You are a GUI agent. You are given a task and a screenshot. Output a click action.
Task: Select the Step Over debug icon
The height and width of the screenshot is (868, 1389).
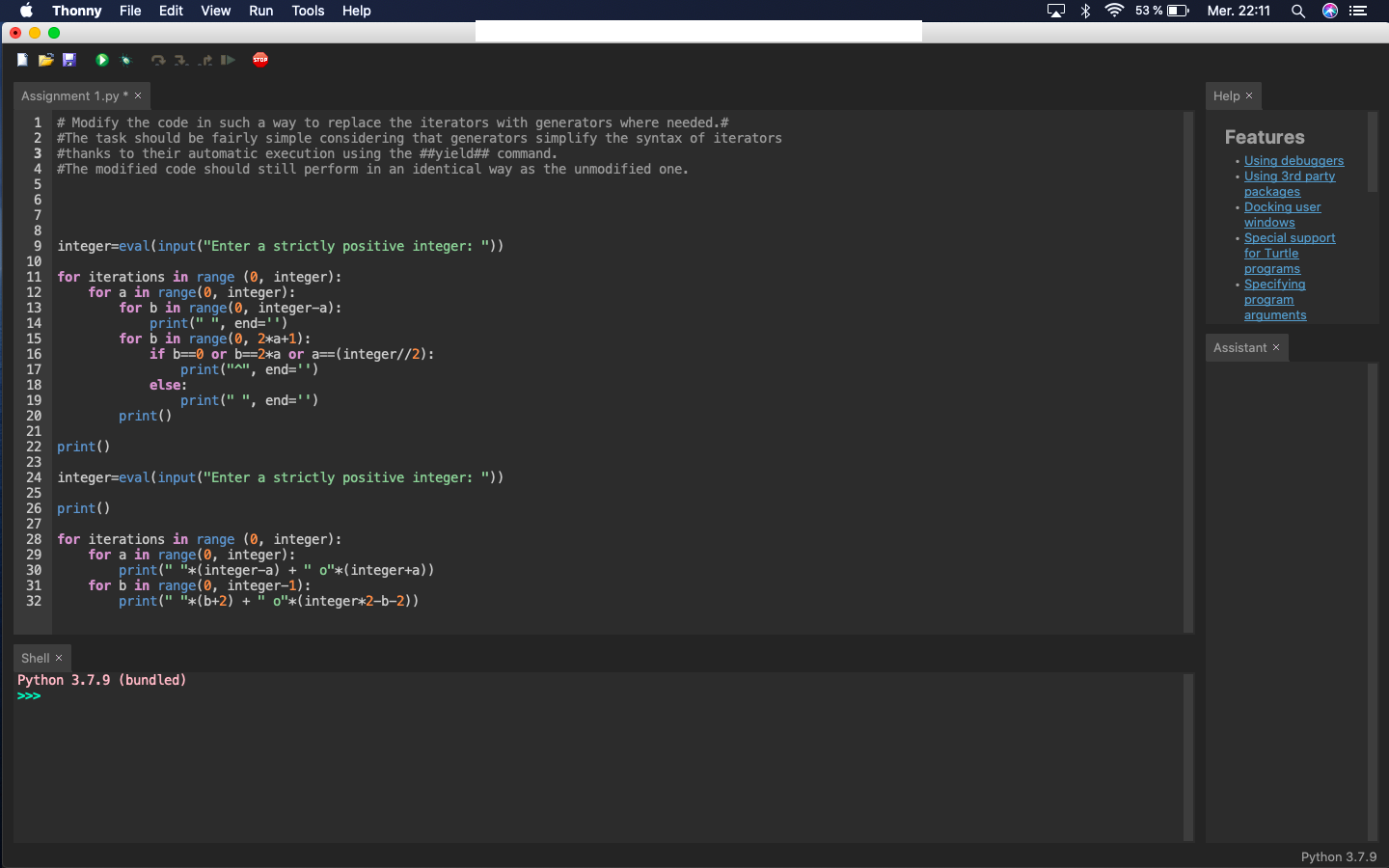(x=158, y=60)
